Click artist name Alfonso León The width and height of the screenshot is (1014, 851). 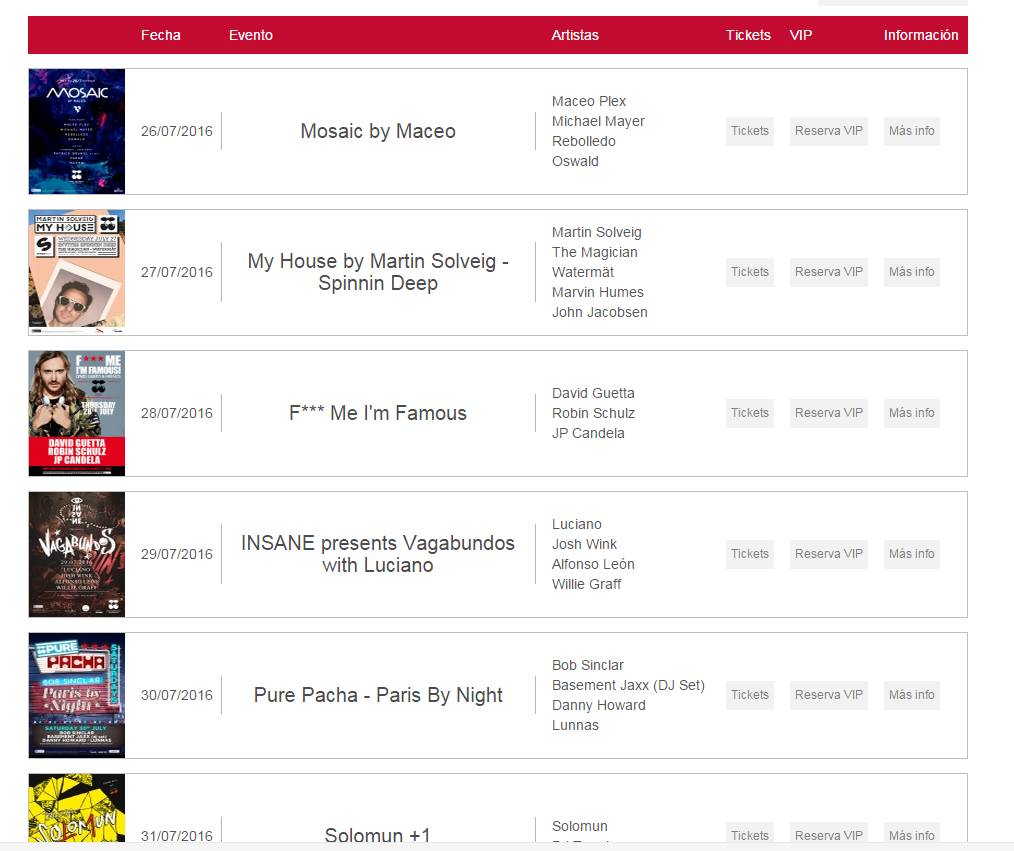tap(593, 565)
